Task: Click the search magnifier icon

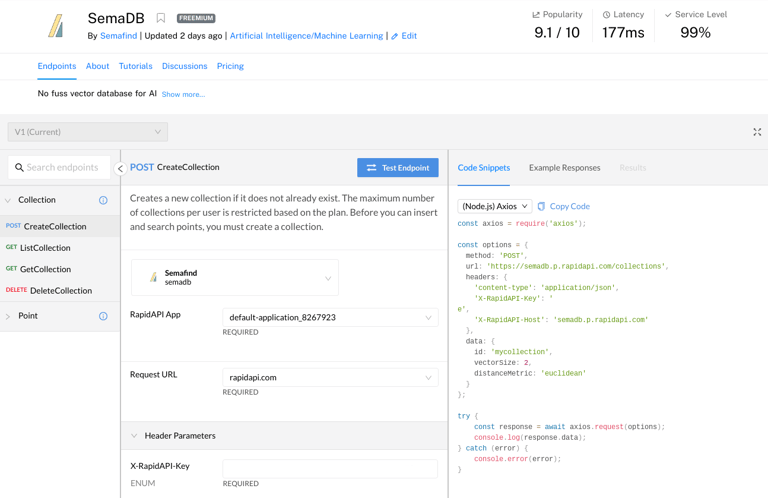Action: [x=19, y=167]
